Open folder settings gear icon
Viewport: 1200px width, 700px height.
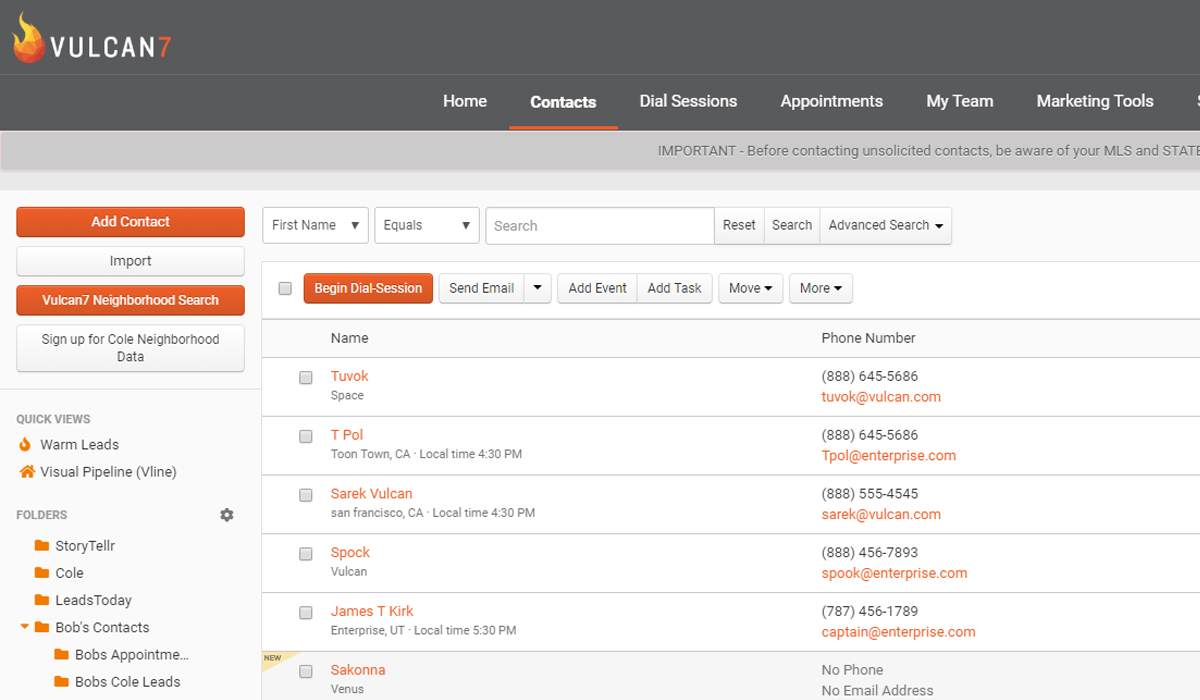click(227, 515)
